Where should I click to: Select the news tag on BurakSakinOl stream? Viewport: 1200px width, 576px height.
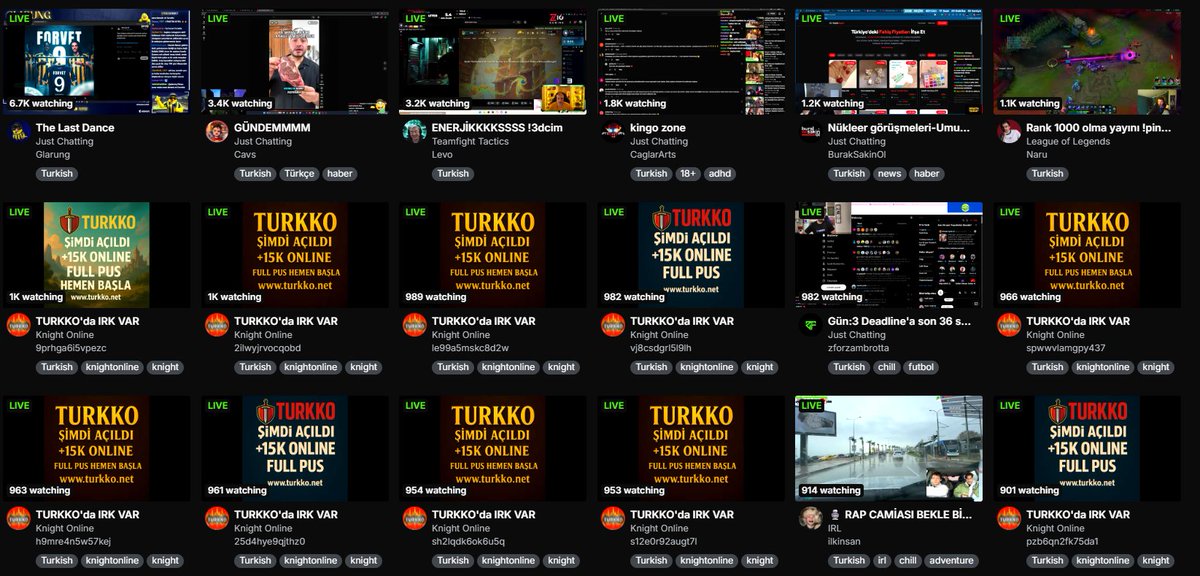(x=890, y=174)
